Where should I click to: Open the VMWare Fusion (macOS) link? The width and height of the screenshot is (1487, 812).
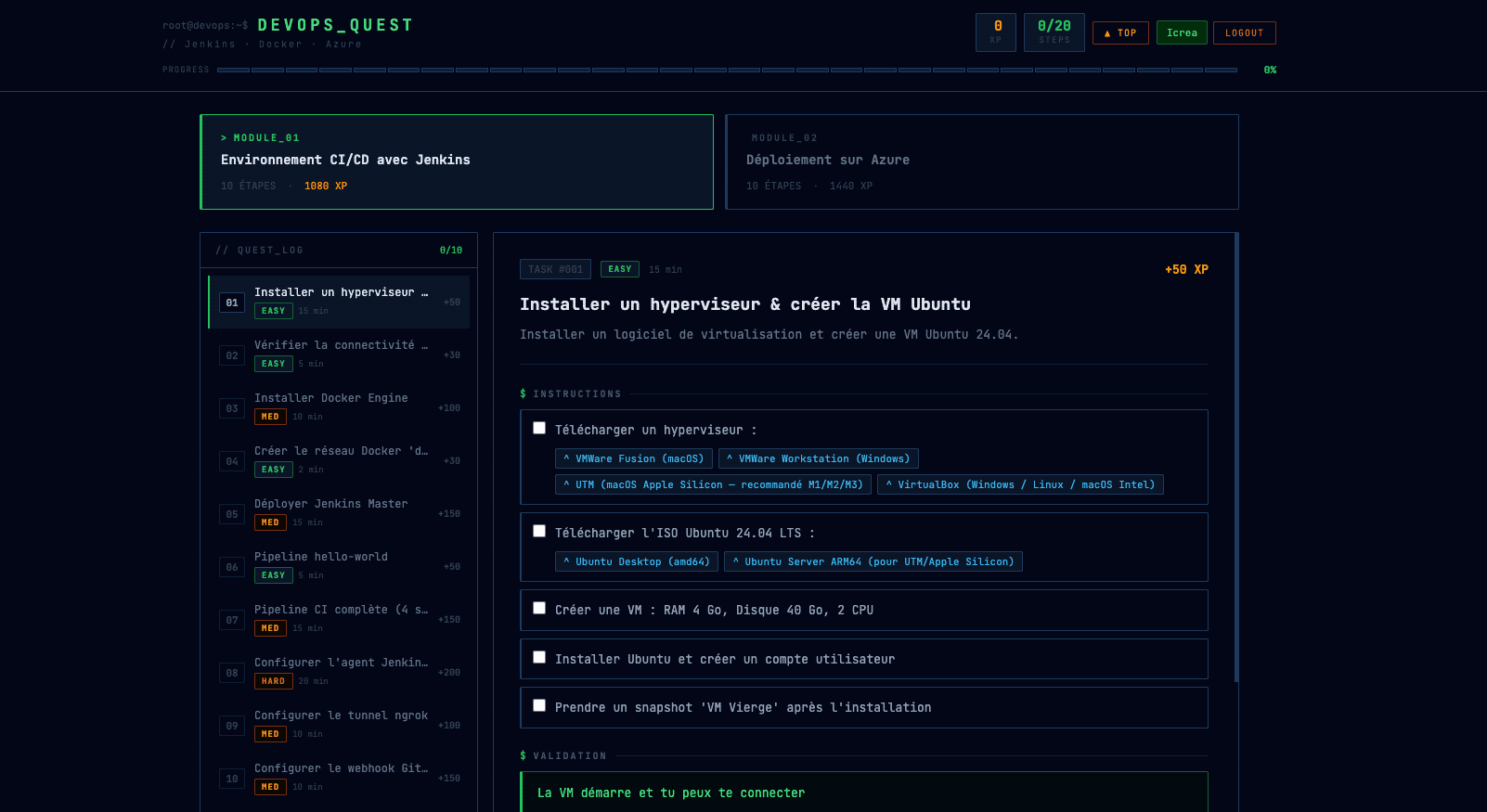click(634, 458)
